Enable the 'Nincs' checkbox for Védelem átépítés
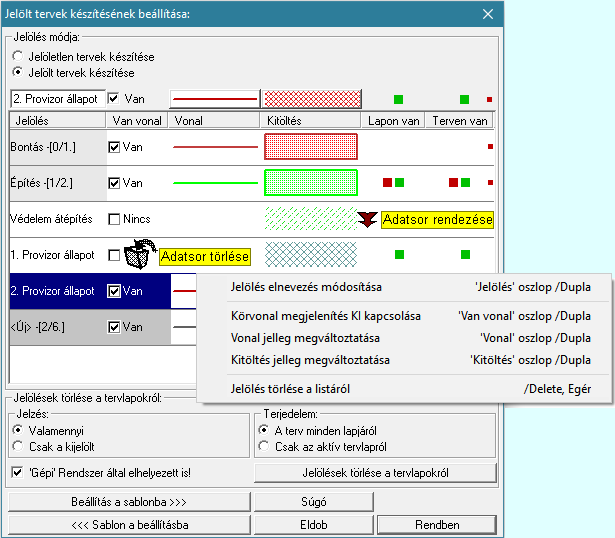This screenshot has width=615, height=538. (x=115, y=219)
